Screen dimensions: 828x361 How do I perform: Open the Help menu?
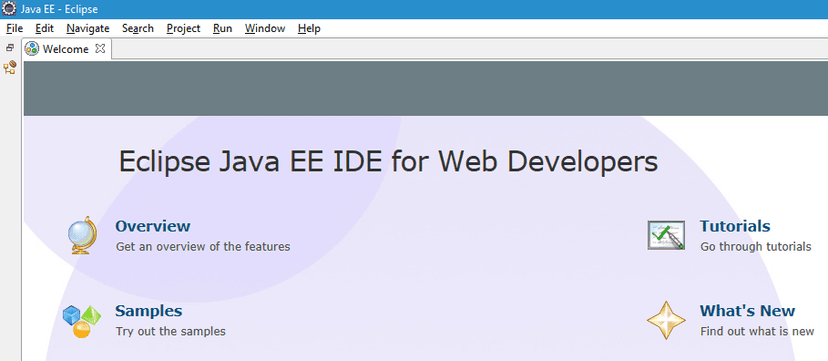tap(309, 28)
